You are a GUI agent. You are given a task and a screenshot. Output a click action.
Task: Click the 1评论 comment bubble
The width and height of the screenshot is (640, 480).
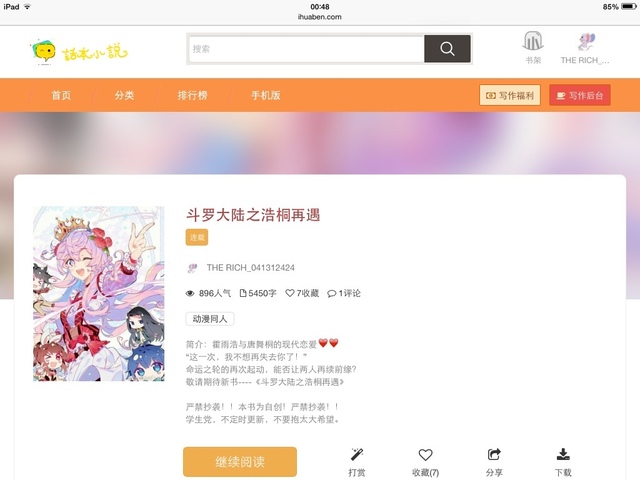[344, 293]
